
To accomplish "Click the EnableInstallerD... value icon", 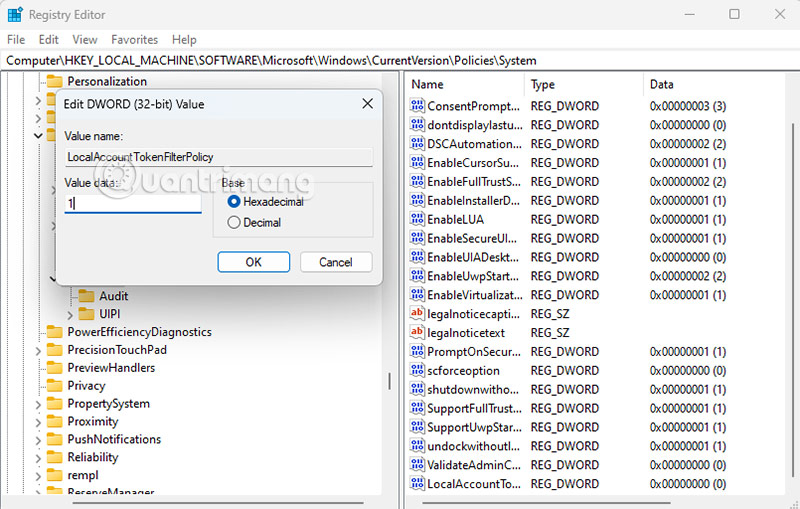I will tap(417, 200).
